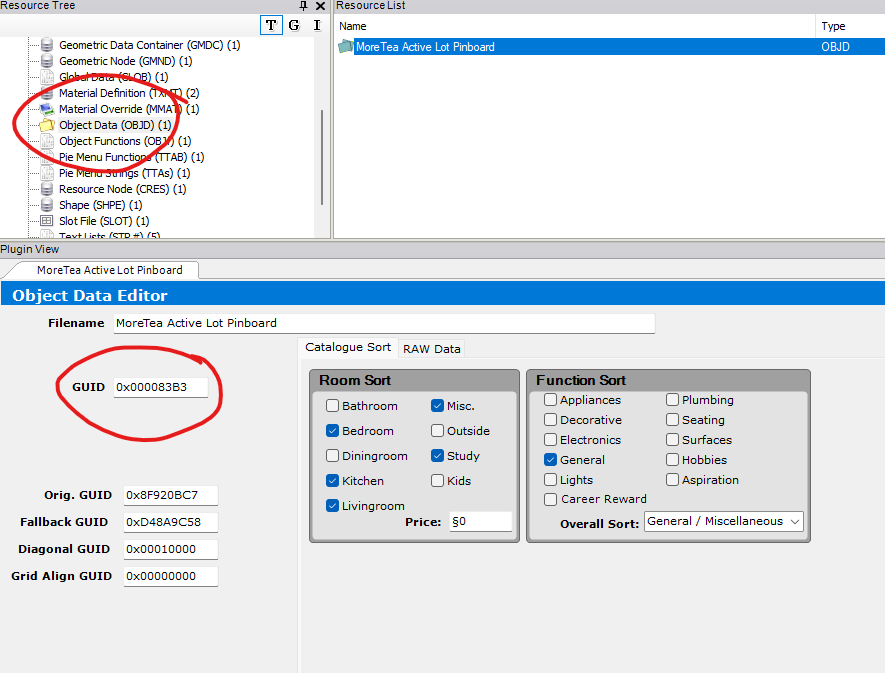Switch to the RAW Data tab
Screen dimensions: 885x673
click(431, 349)
